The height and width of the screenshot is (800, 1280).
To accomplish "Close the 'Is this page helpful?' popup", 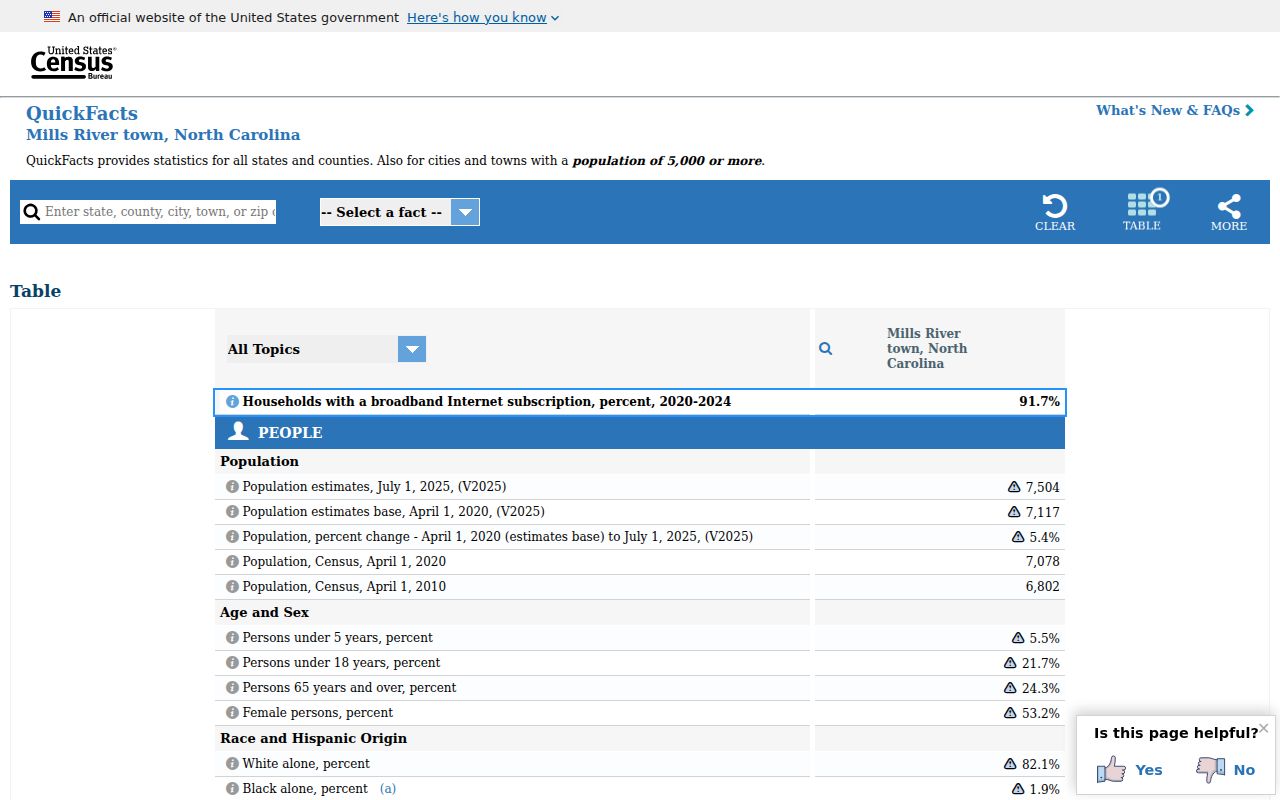I will coord(1264,728).
